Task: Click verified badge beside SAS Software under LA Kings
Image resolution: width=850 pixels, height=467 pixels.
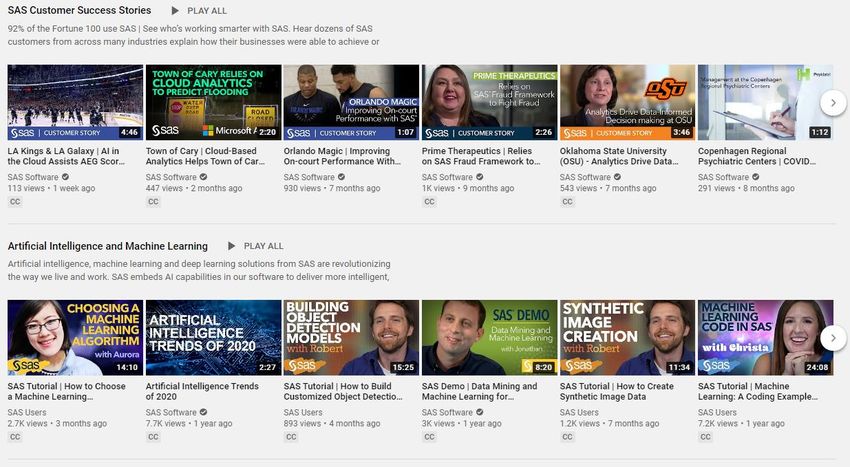Action: [x=65, y=177]
